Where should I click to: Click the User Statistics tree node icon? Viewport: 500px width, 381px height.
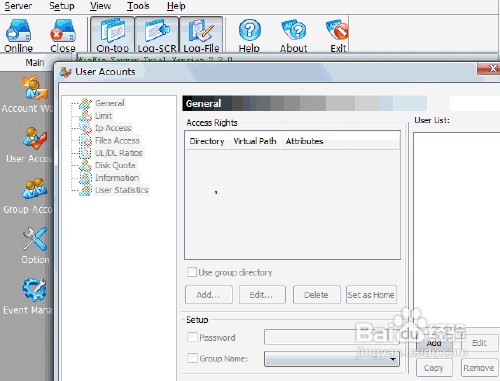click(x=86, y=190)
